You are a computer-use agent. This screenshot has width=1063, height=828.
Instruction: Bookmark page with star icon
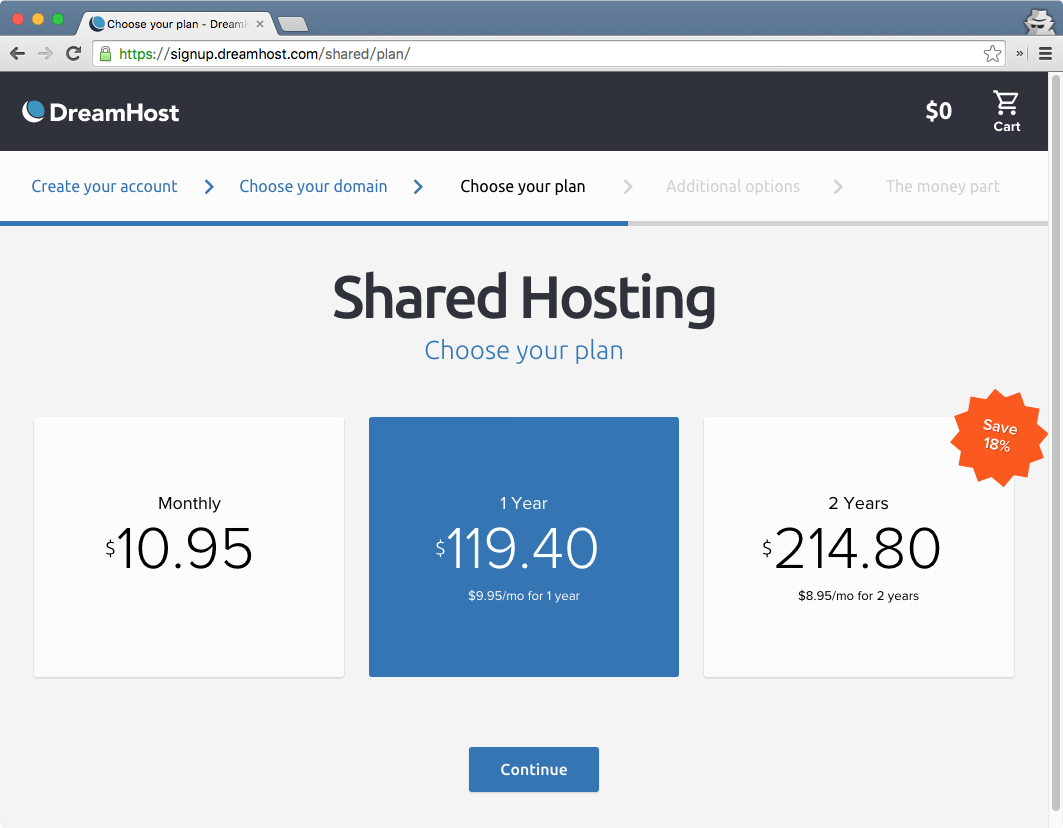click(x=991, y=54)
